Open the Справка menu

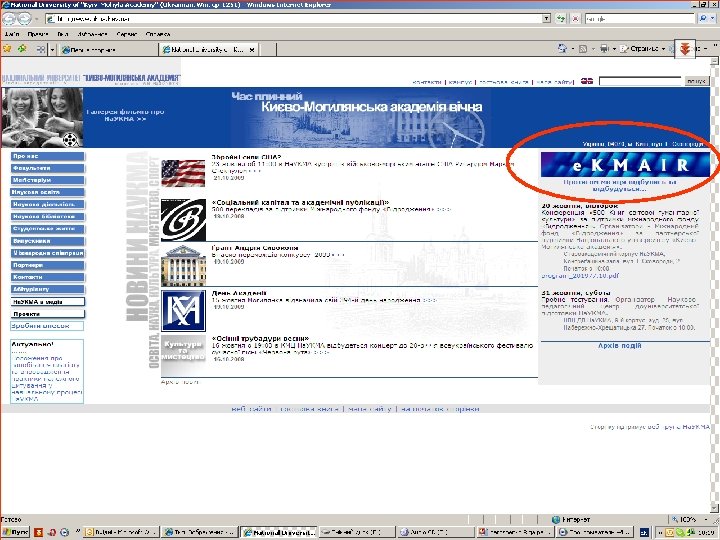[158, 34]
